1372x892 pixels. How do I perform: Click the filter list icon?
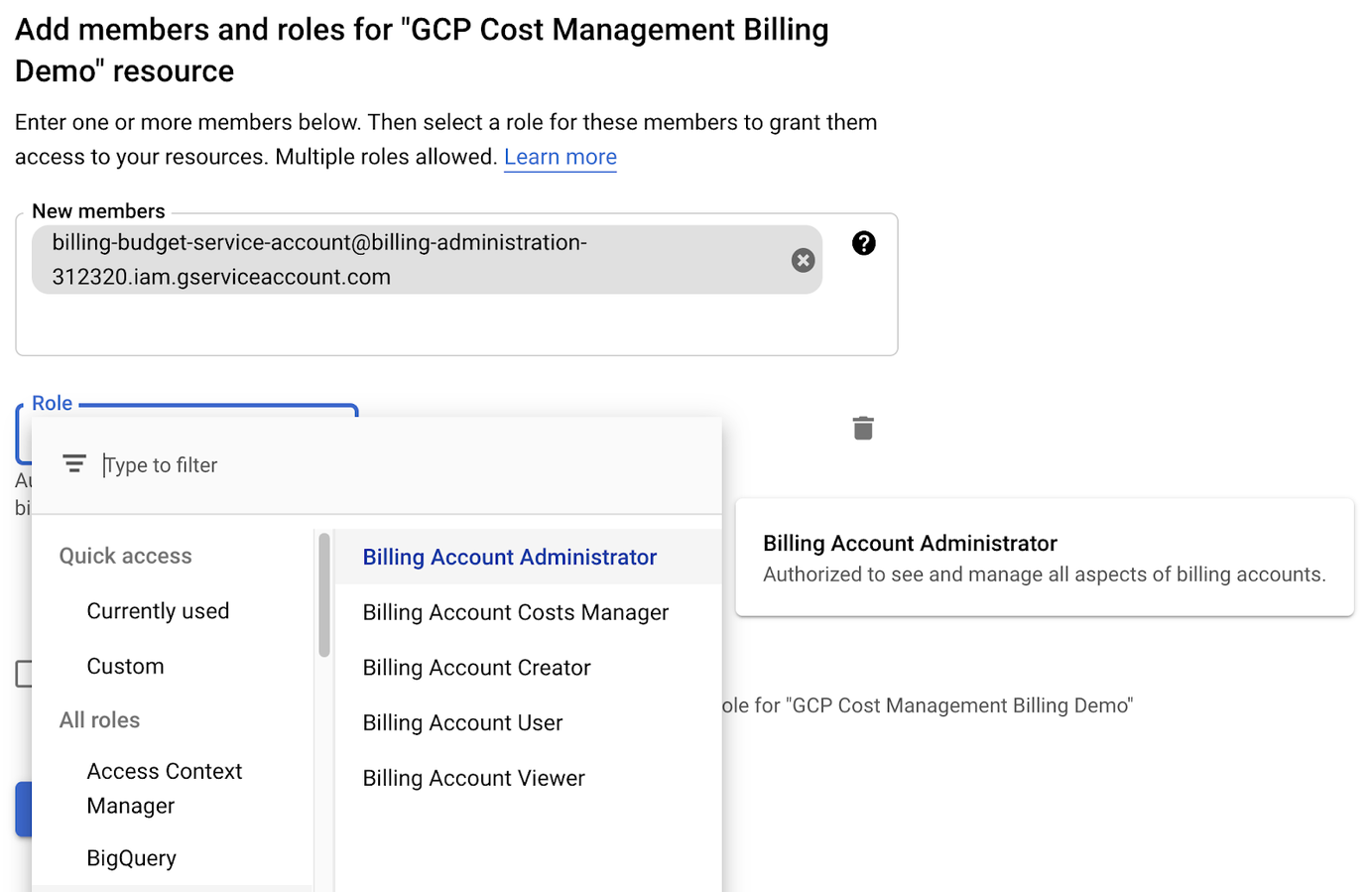click(74, 463)
